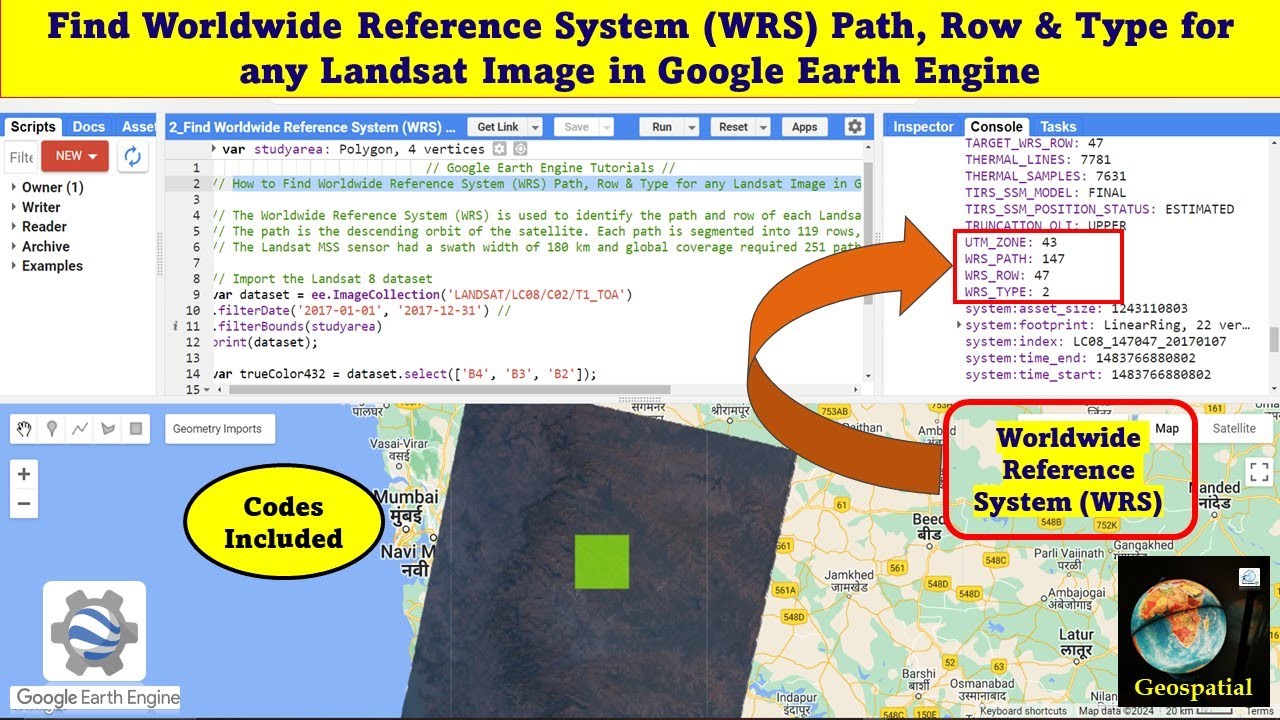1280x720 pixels.
Task: Open code editor settings gear
Action: click(x=854, y=127)
